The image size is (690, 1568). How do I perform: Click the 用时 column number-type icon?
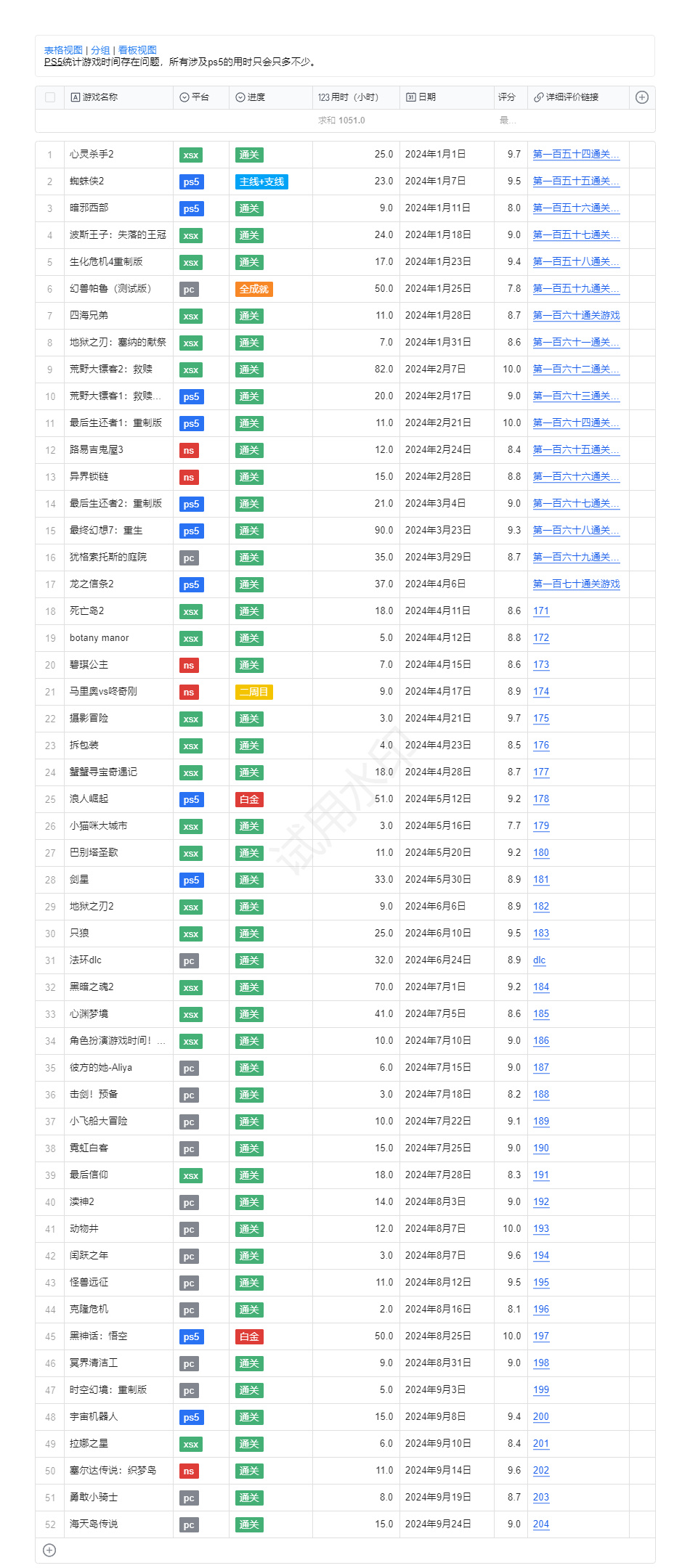pyautogui.click(x=323, y=97)
